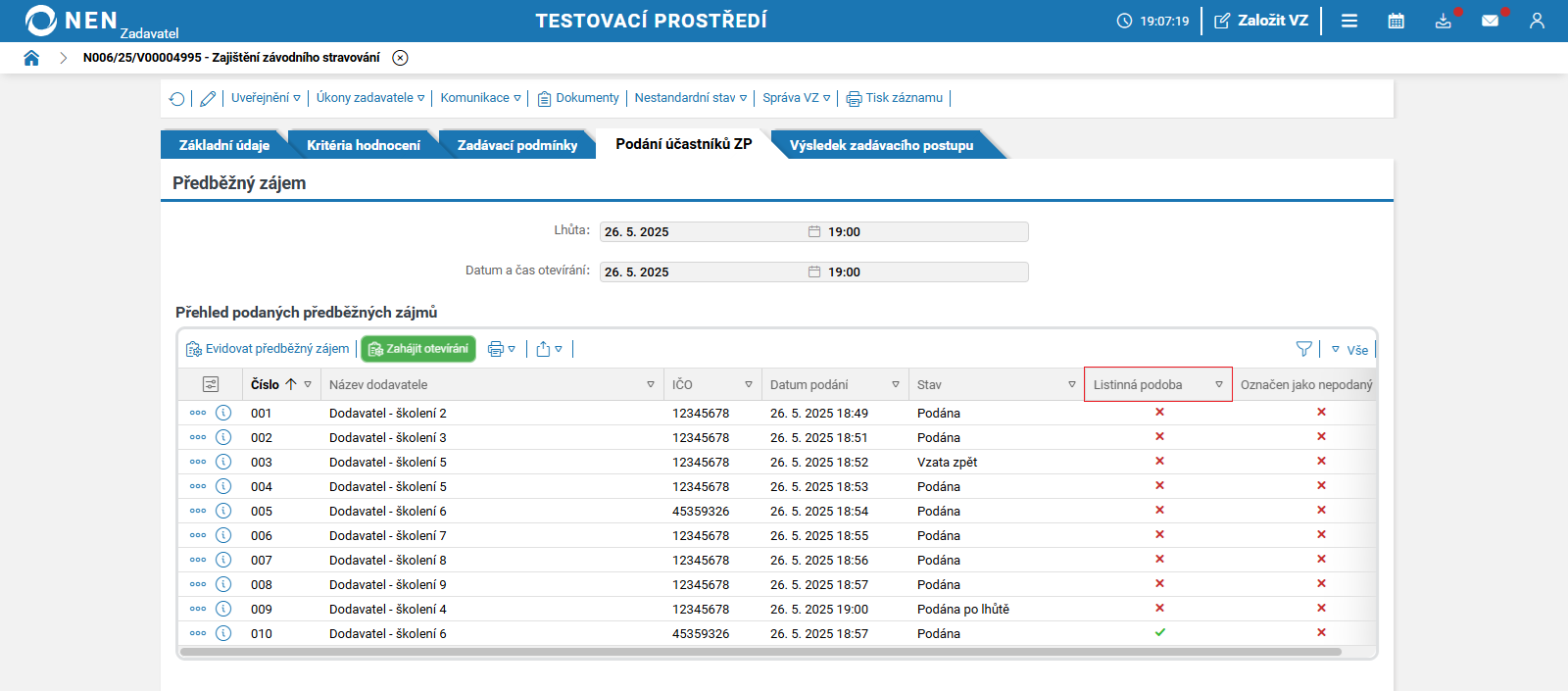
Task: Open the user profile icon
Action: tap(1536, 21)
